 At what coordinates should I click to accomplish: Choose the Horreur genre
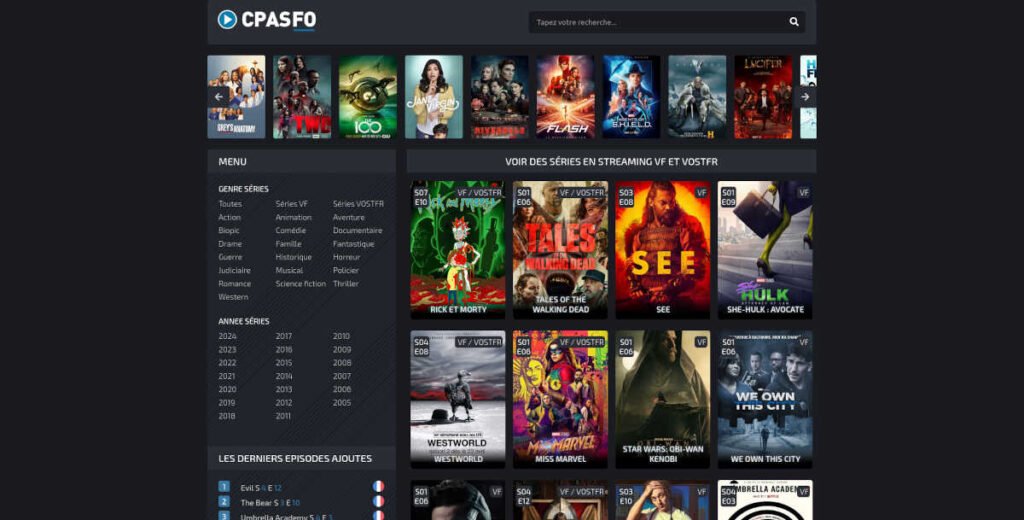pos(346,257)
